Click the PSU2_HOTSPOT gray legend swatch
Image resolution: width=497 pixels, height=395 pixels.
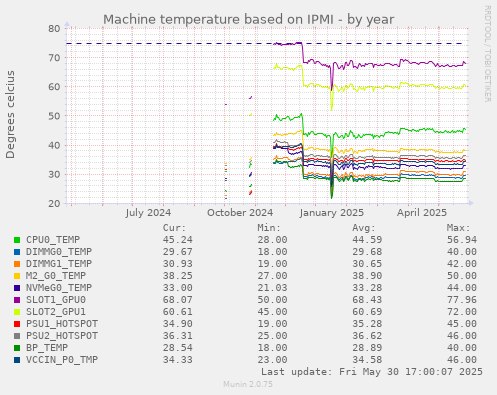click(x=17, y=336)
